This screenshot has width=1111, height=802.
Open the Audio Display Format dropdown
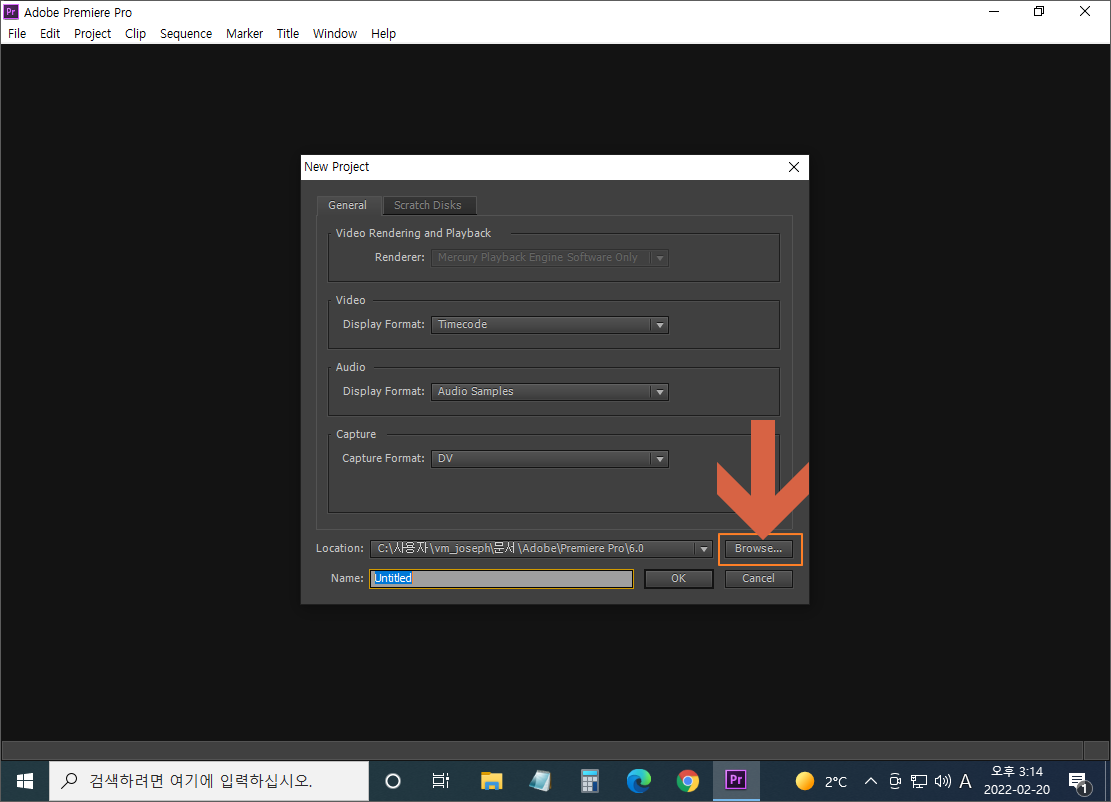click(550, 391)
